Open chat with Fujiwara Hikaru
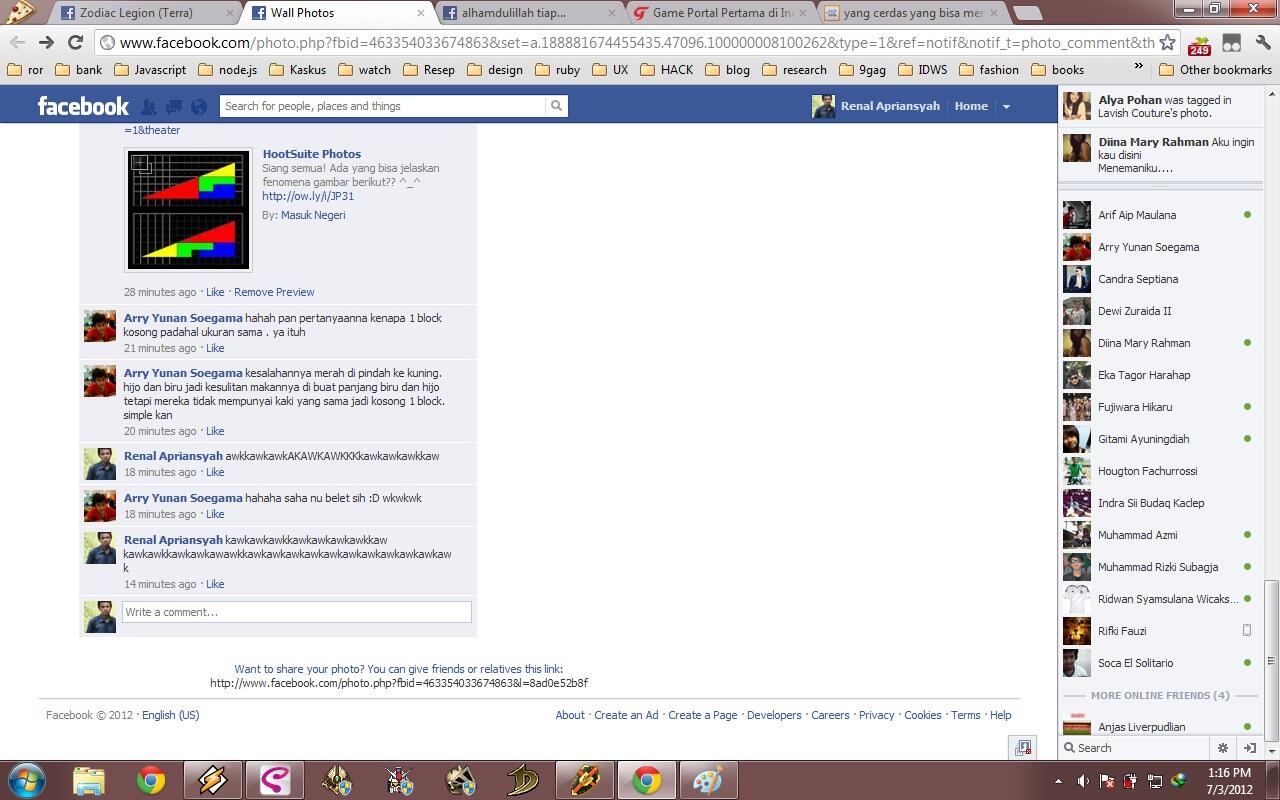Screen dimensions: 1280x800 pyautogui.click(x=1159, y=407)
